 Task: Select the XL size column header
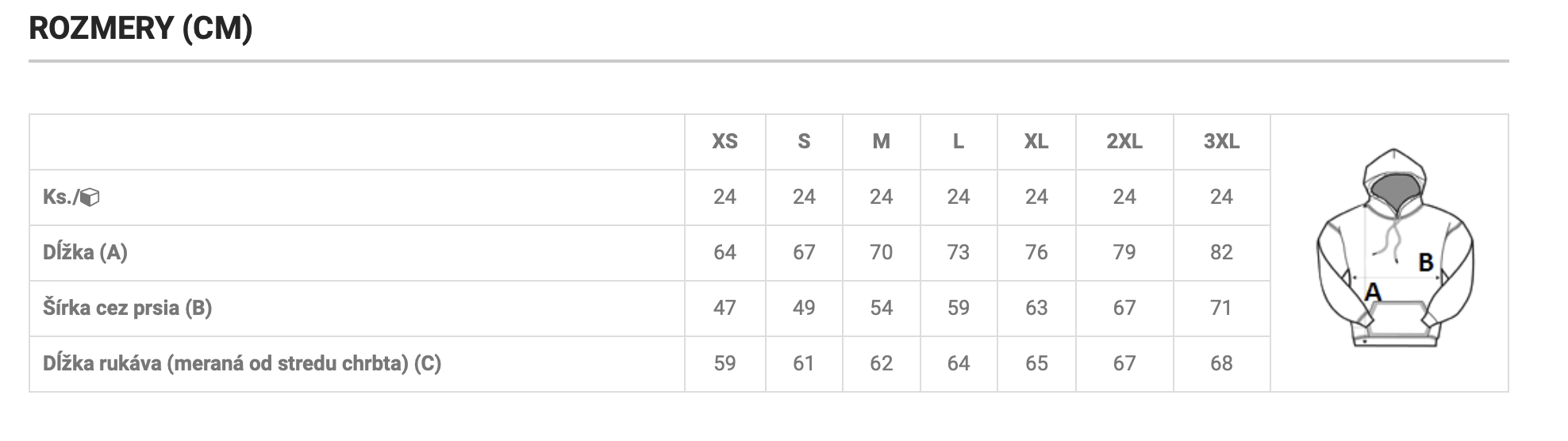click(x=1036, y=142)
